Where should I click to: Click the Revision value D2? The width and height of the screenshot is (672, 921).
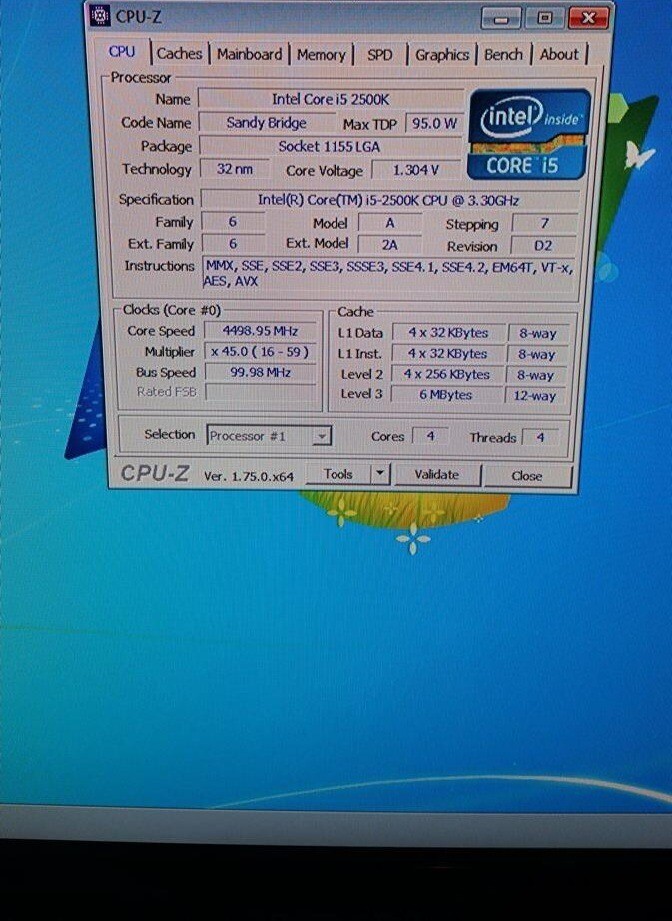[543, 246]
